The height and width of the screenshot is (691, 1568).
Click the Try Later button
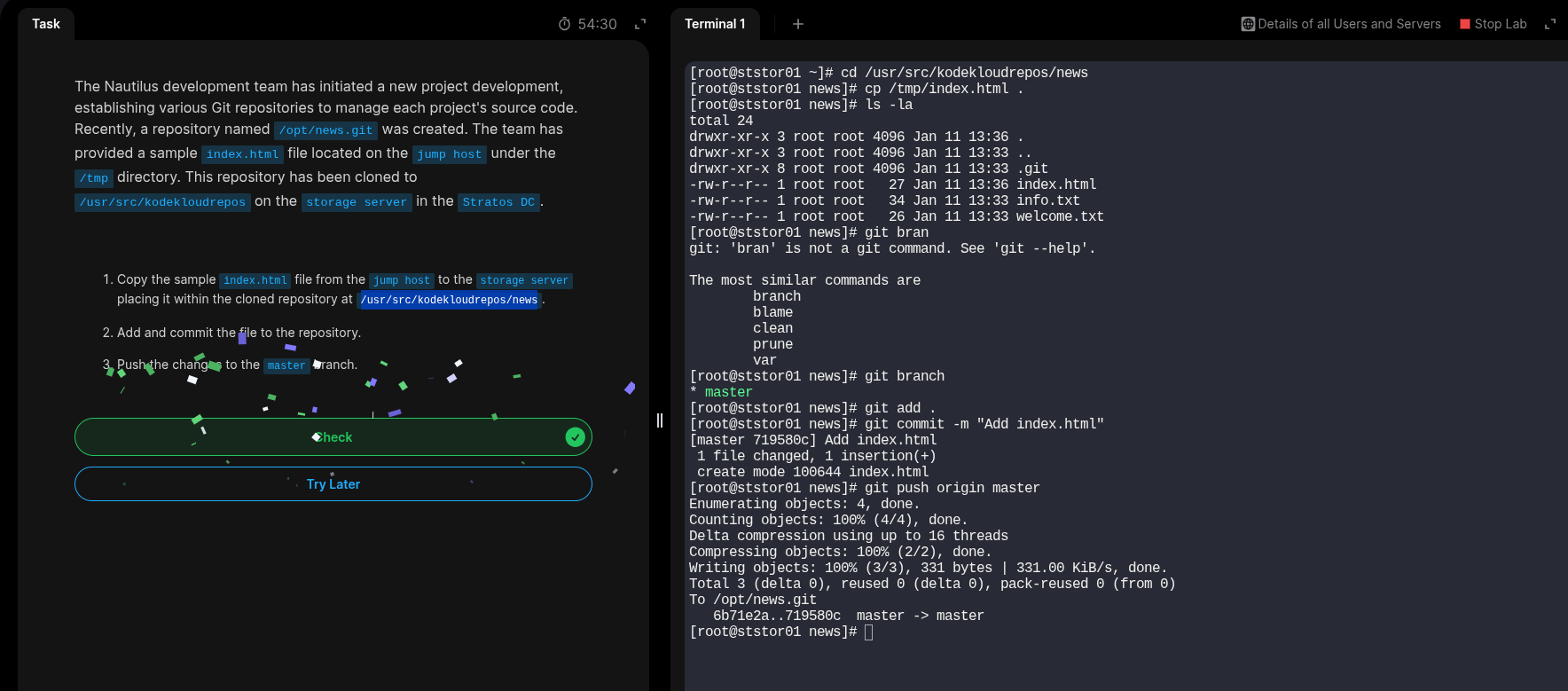pyautogui.click(x=333, y=484)
